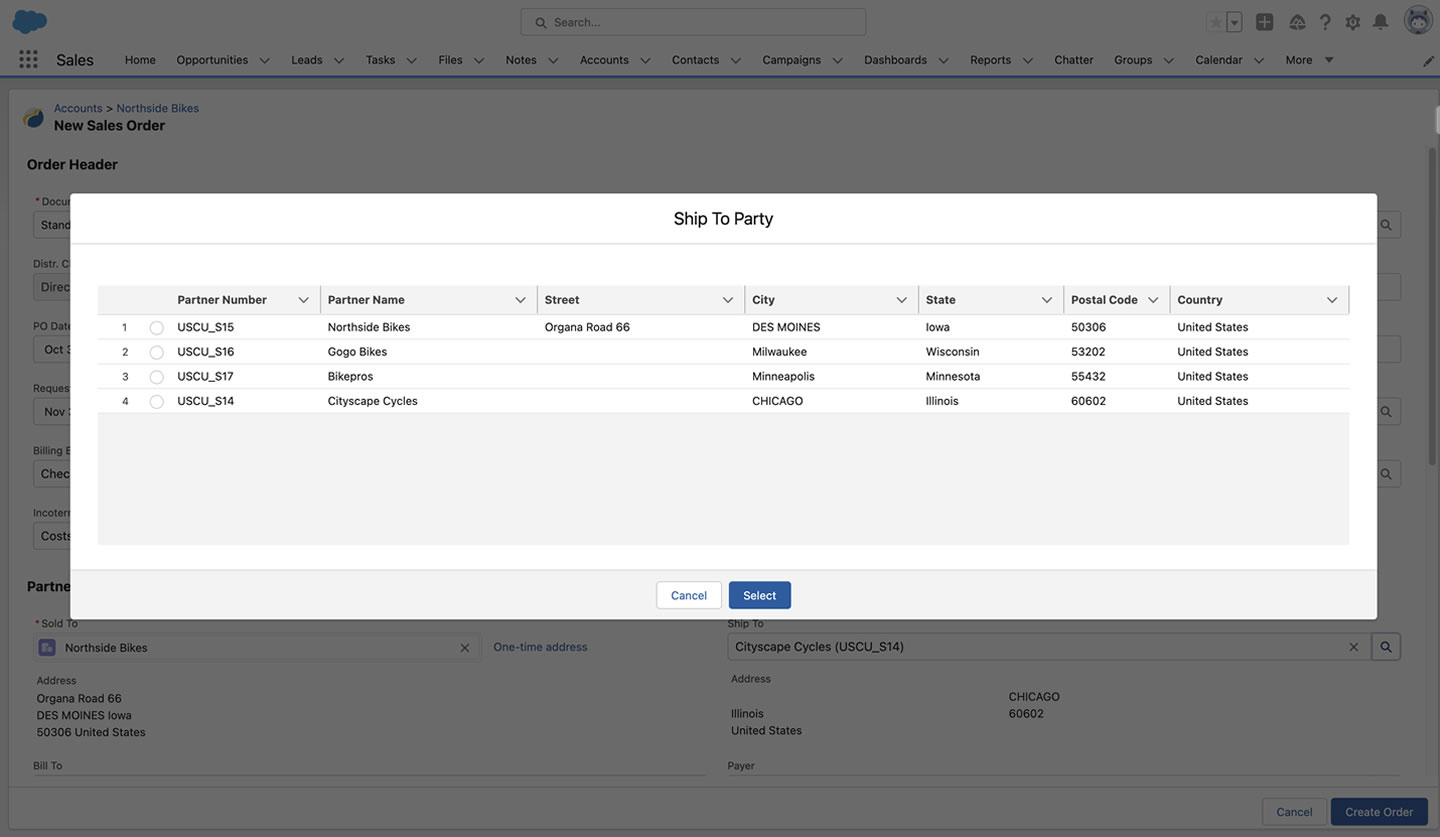
Task: Click the Ship To input field
Action: [1048, 647]
